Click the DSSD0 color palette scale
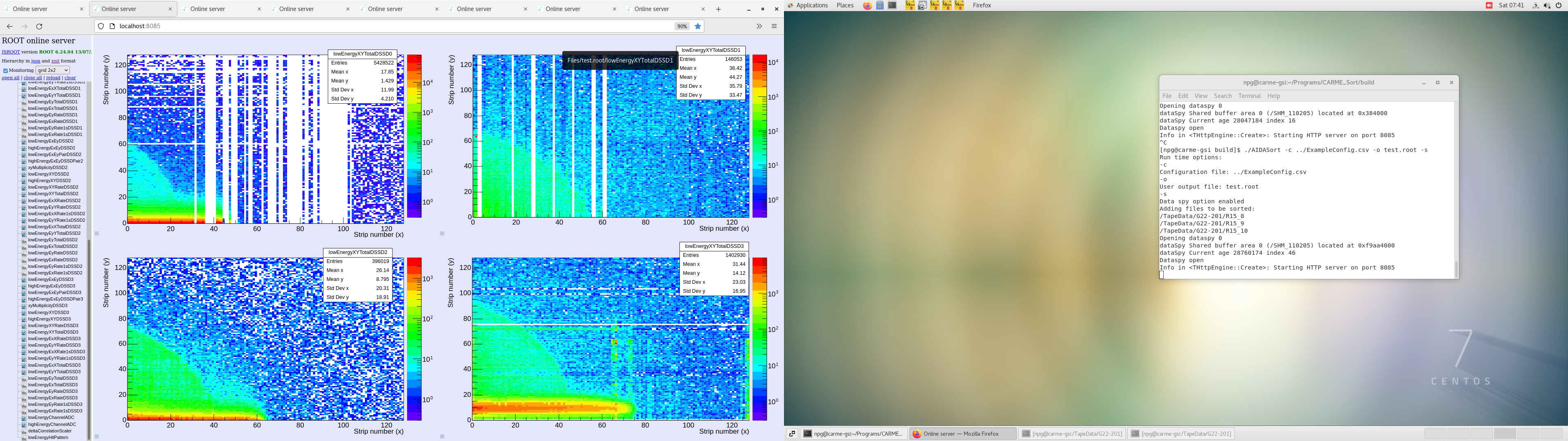Image resolution: width=1568 pixels, height=441 pixels. tap(414, 136)
